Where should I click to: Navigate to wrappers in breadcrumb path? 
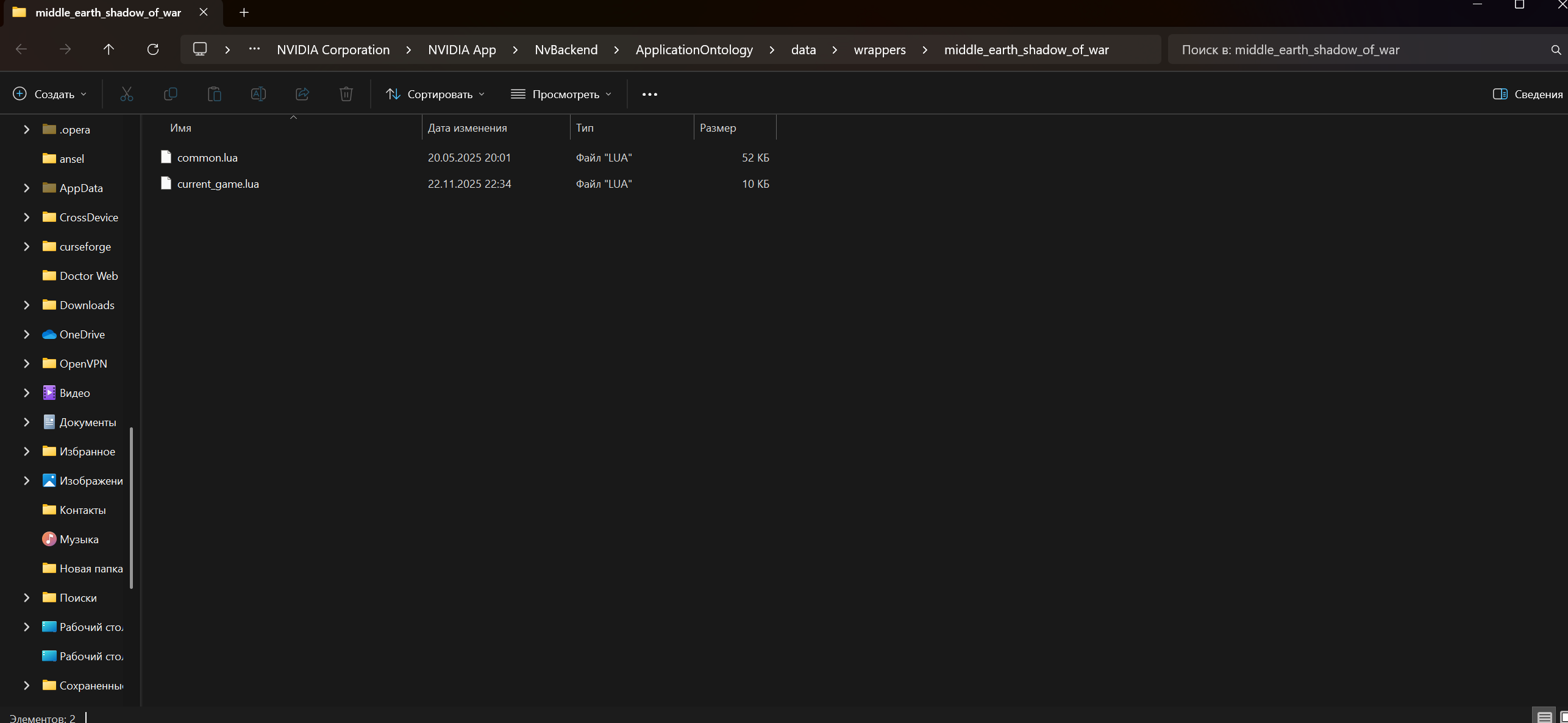point(879,50)
